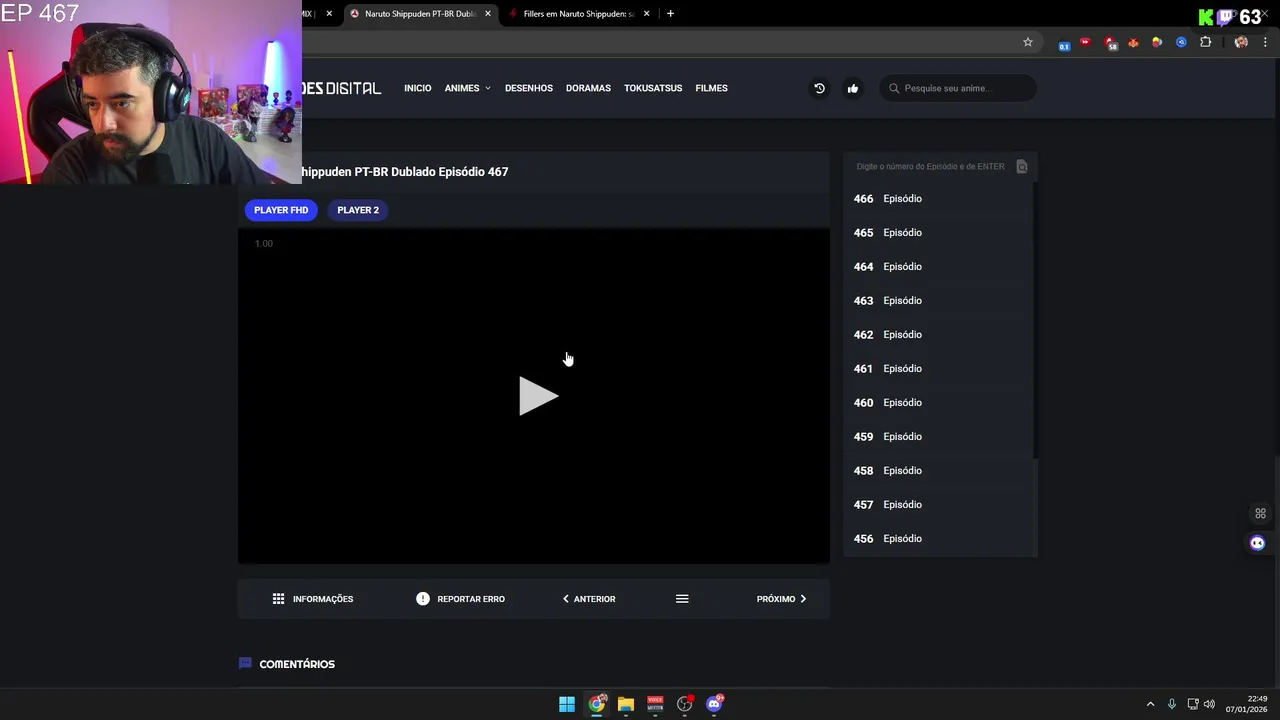The width and height of the screenshot is (1280, 720).
Task: Click the taskbar microphone tray icon
Action: pos(1172,704)
